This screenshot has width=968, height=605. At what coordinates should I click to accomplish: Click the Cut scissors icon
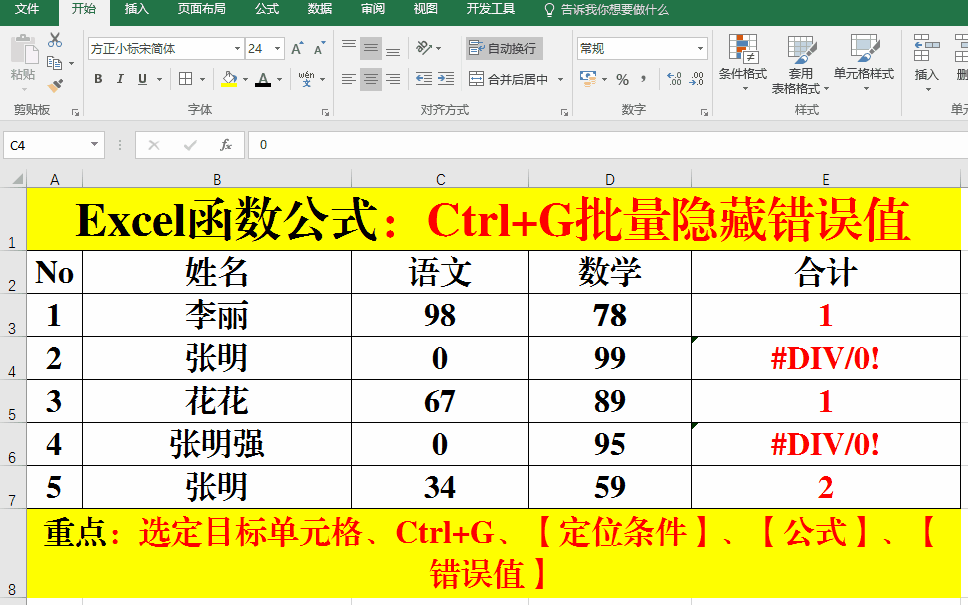(55, 40)
